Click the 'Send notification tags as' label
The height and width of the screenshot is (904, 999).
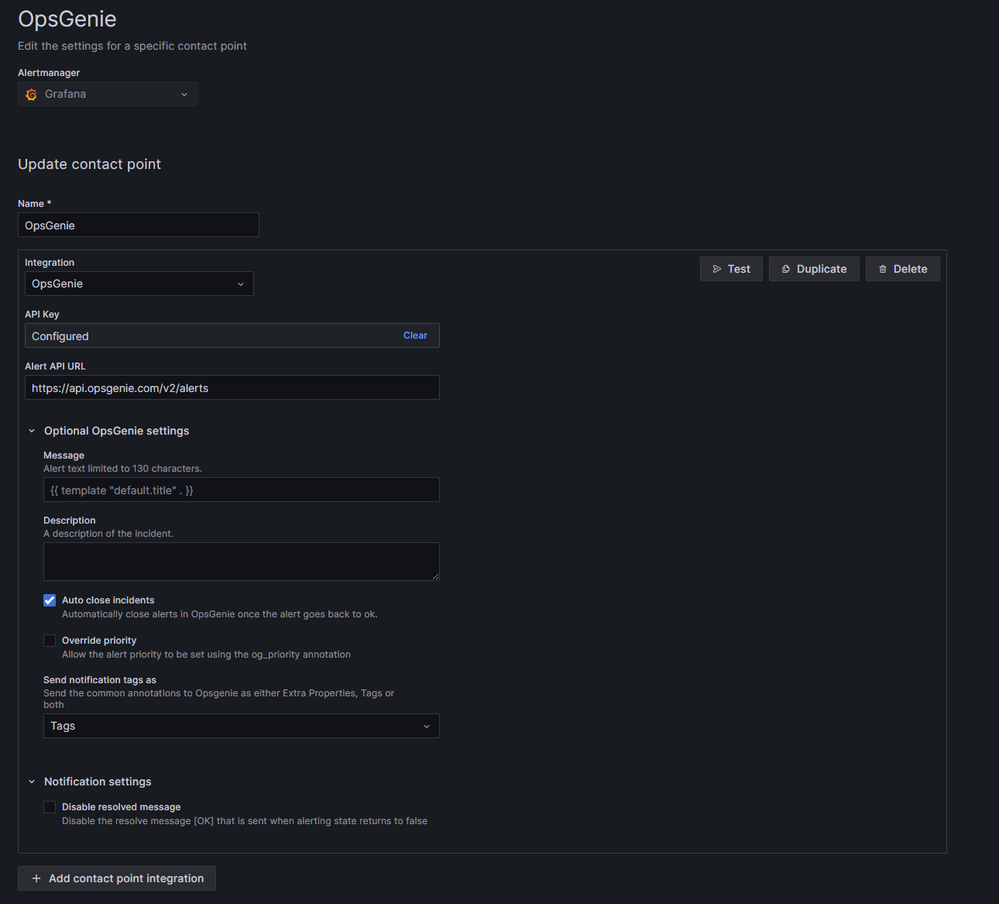(99, 680)
